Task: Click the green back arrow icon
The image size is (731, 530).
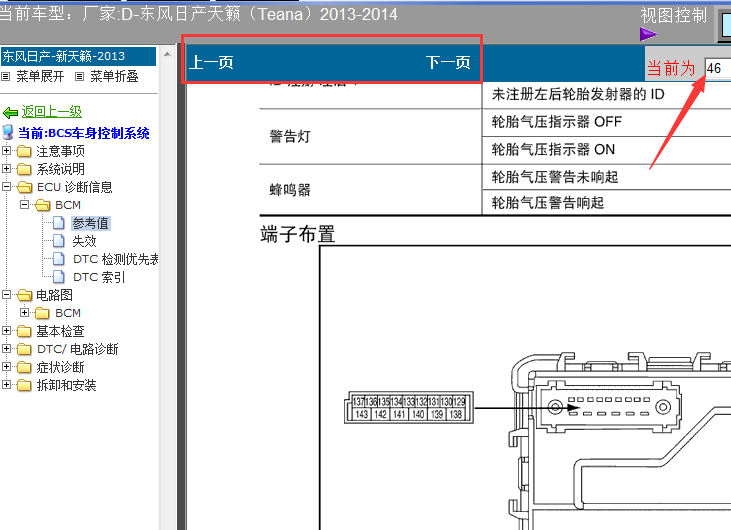Action: pyautogui.click(x=10, y=112)
